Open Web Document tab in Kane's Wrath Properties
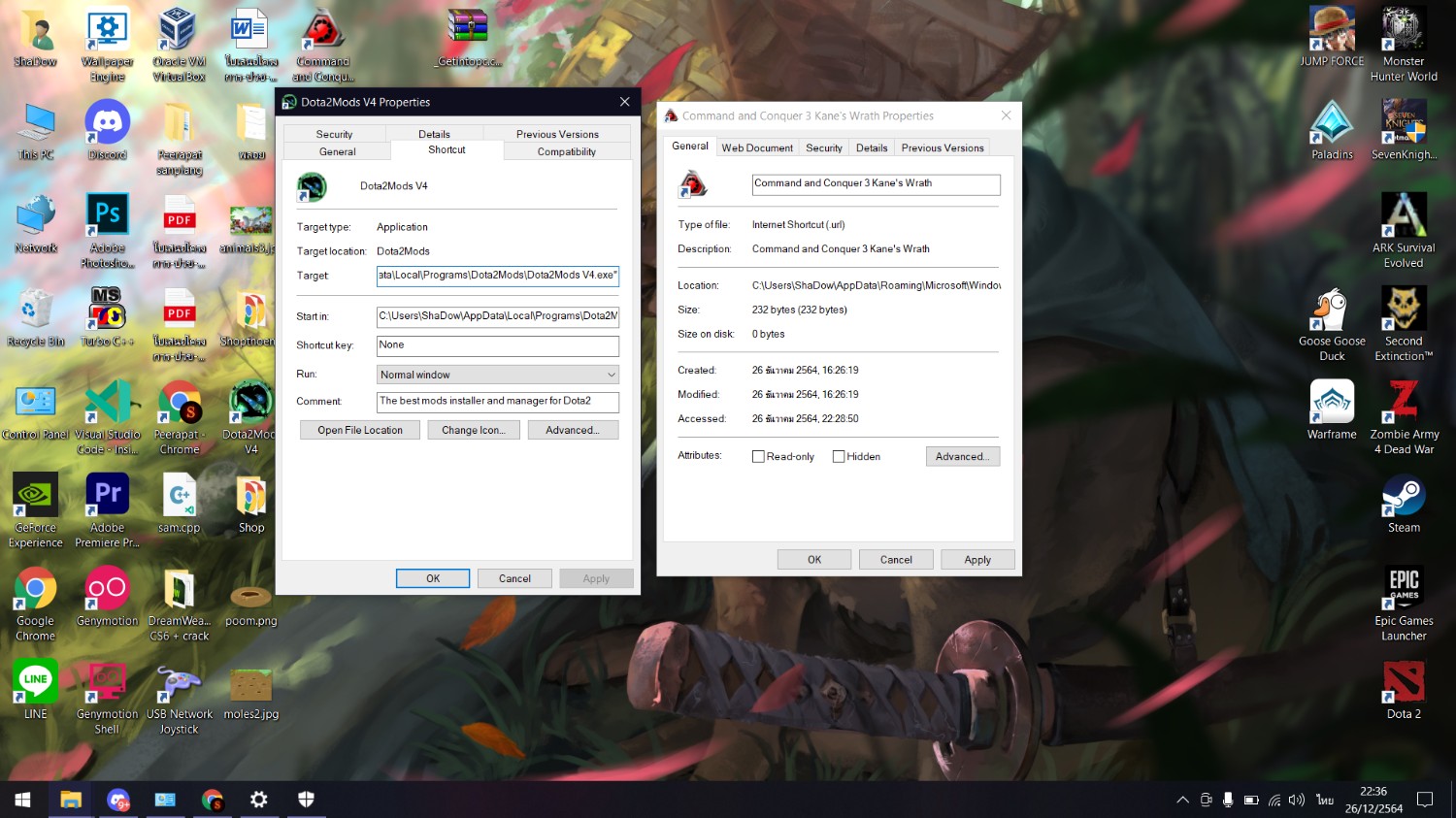The image size is (1456, 818). tap(757, 147)
